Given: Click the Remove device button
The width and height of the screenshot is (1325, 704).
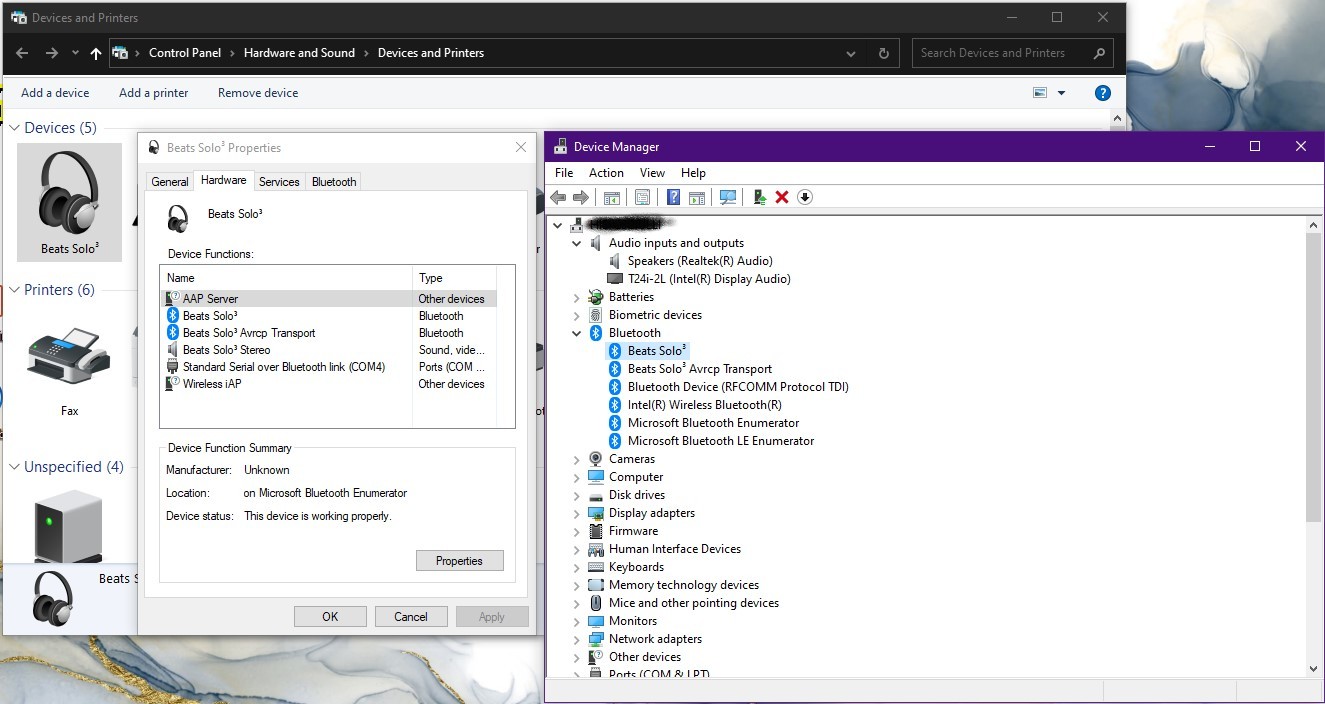Looking at the screenshot, I should click(258, 93).
